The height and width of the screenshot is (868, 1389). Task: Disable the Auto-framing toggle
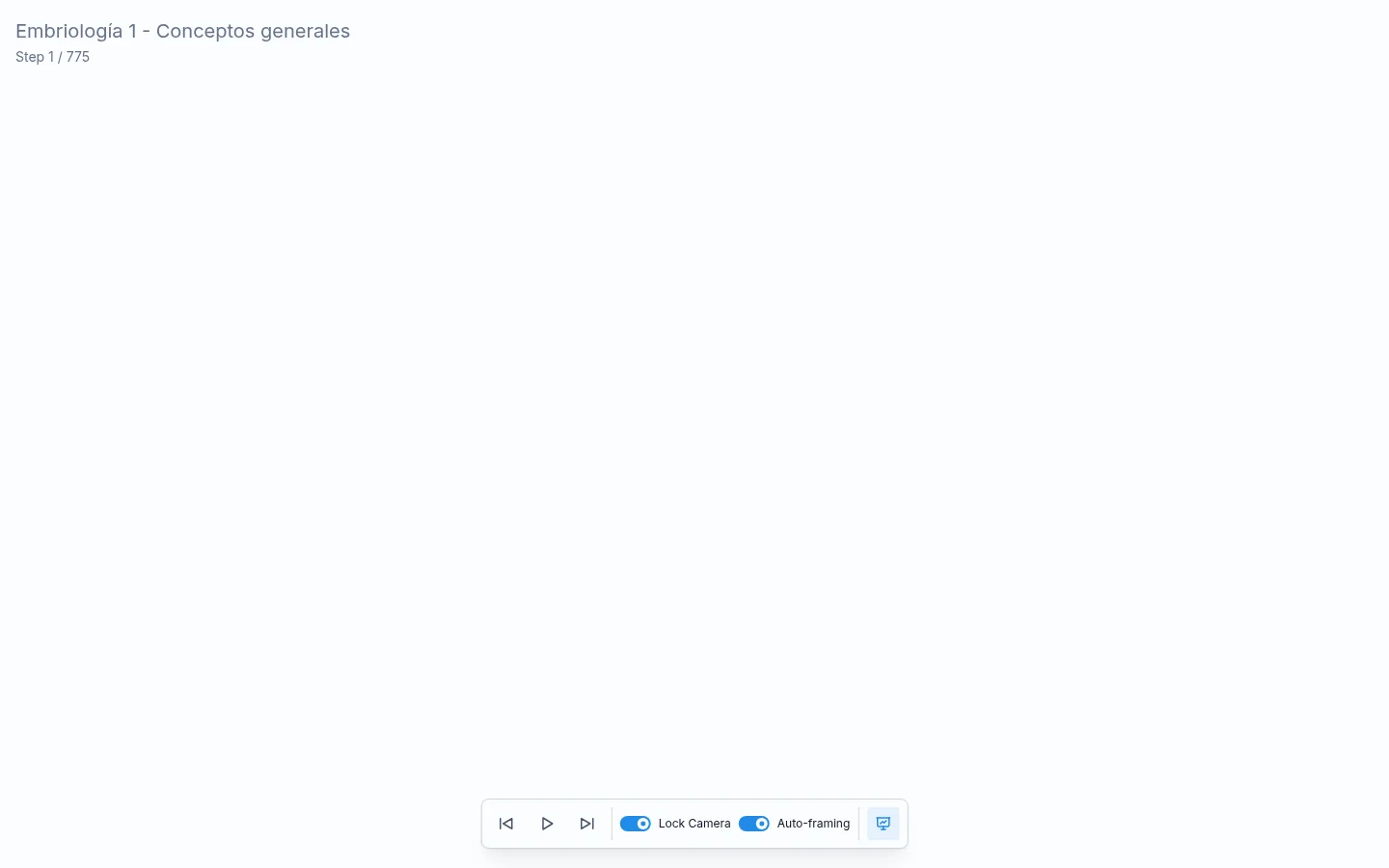[754, 824]
